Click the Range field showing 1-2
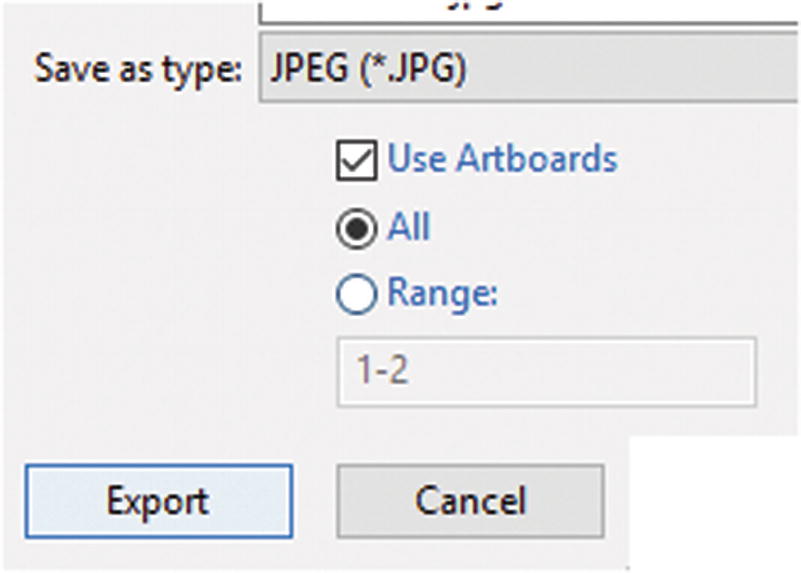The image size is (801, 573). (x=546, y=371)
